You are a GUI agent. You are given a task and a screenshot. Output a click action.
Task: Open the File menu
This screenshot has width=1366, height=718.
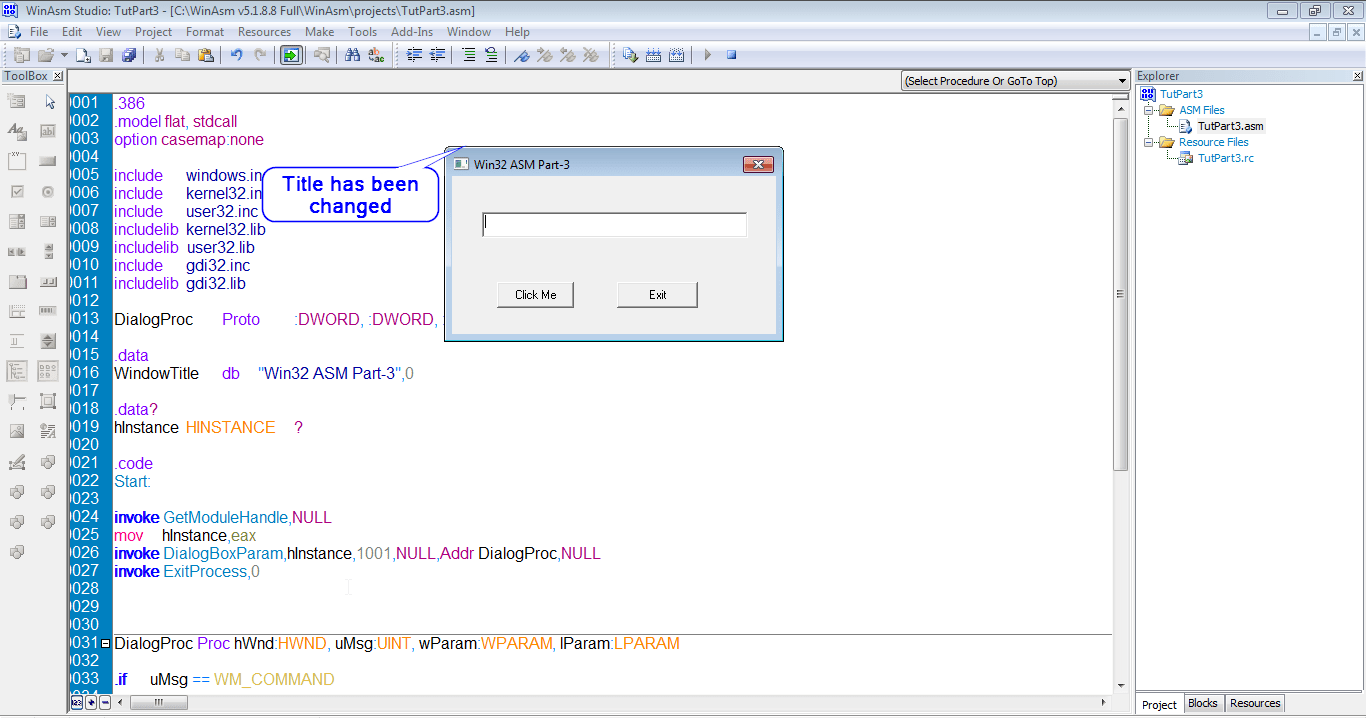39,32
